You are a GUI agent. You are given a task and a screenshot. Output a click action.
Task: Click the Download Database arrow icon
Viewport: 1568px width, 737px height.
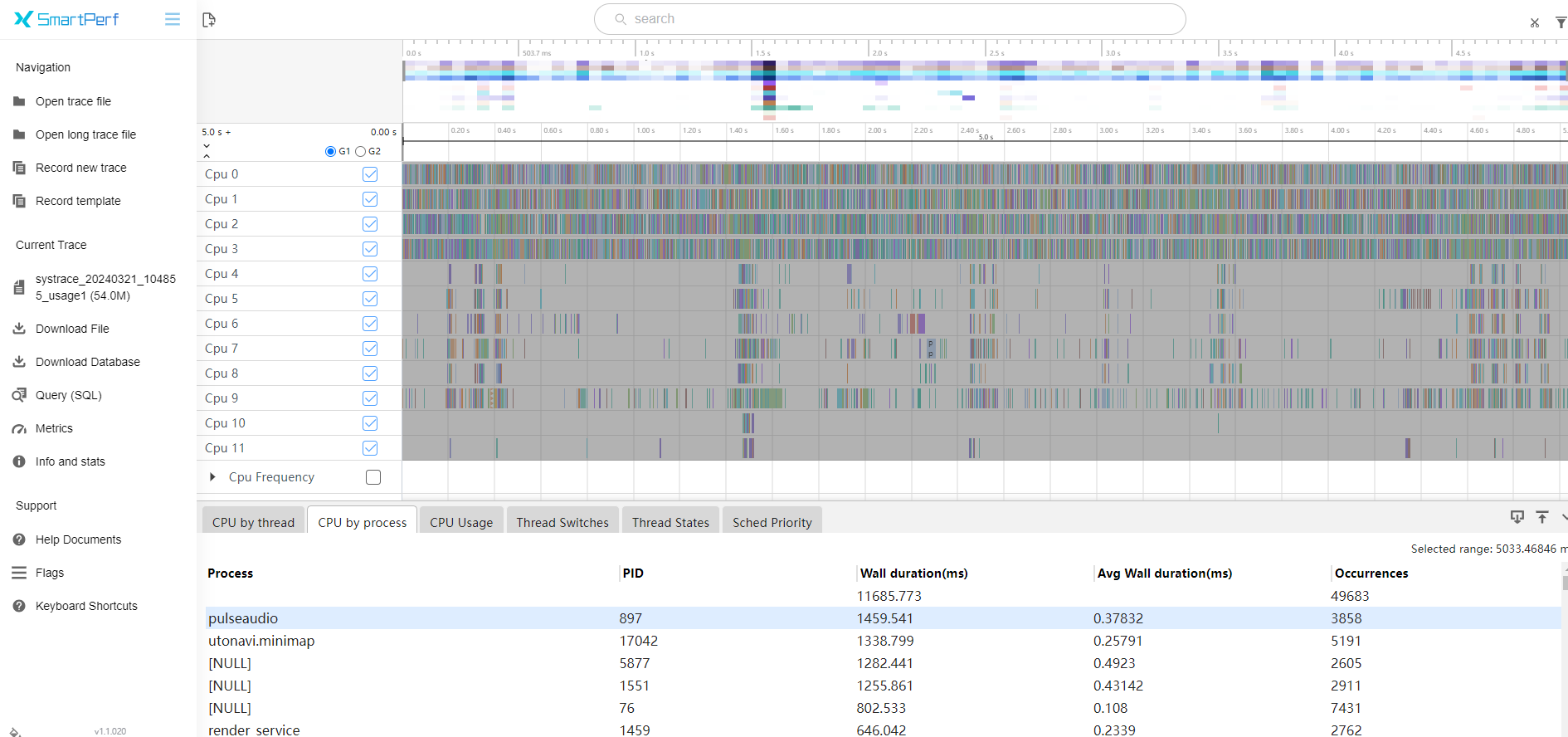click(x=19, y=362)
